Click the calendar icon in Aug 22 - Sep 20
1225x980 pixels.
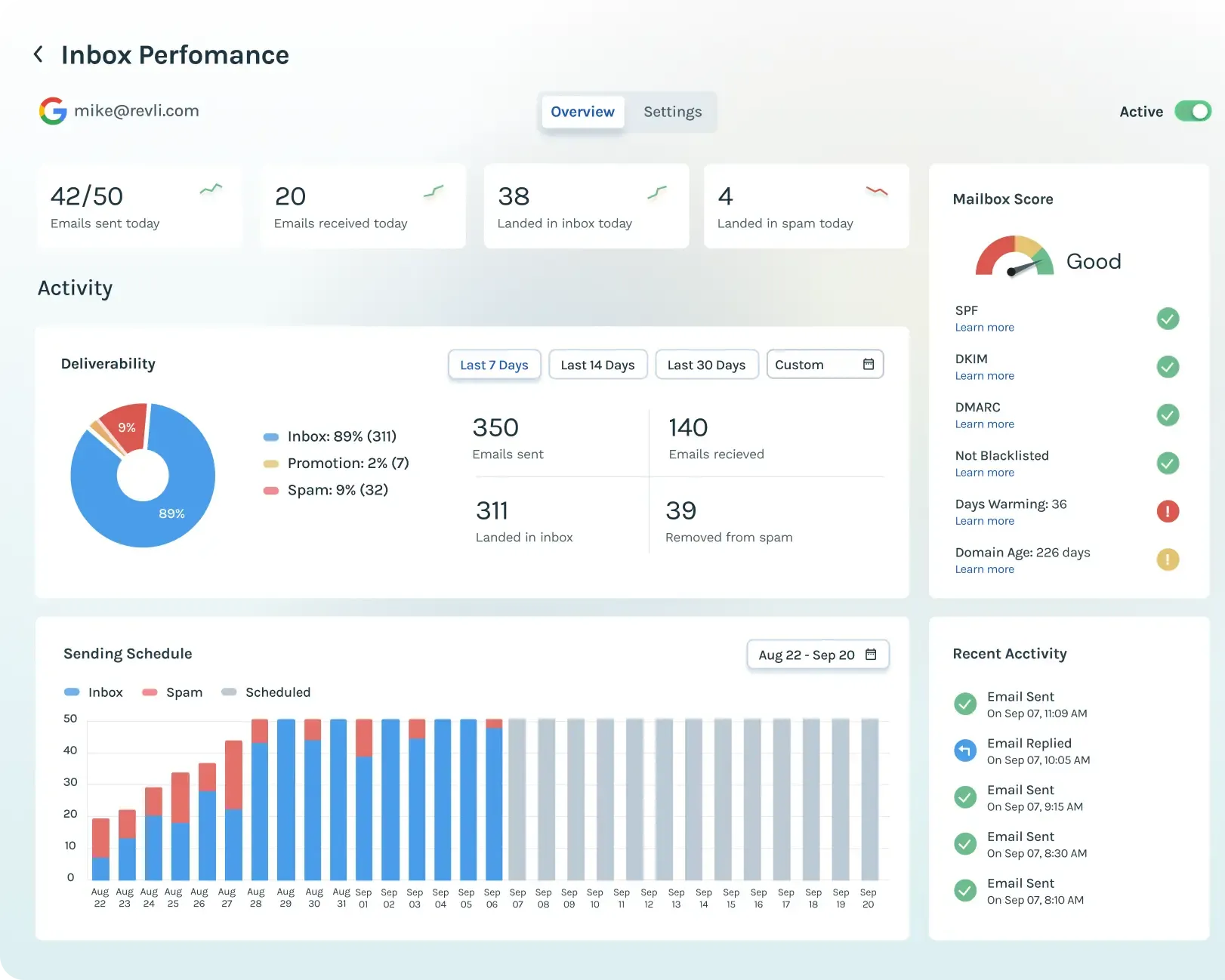(871, 654)
